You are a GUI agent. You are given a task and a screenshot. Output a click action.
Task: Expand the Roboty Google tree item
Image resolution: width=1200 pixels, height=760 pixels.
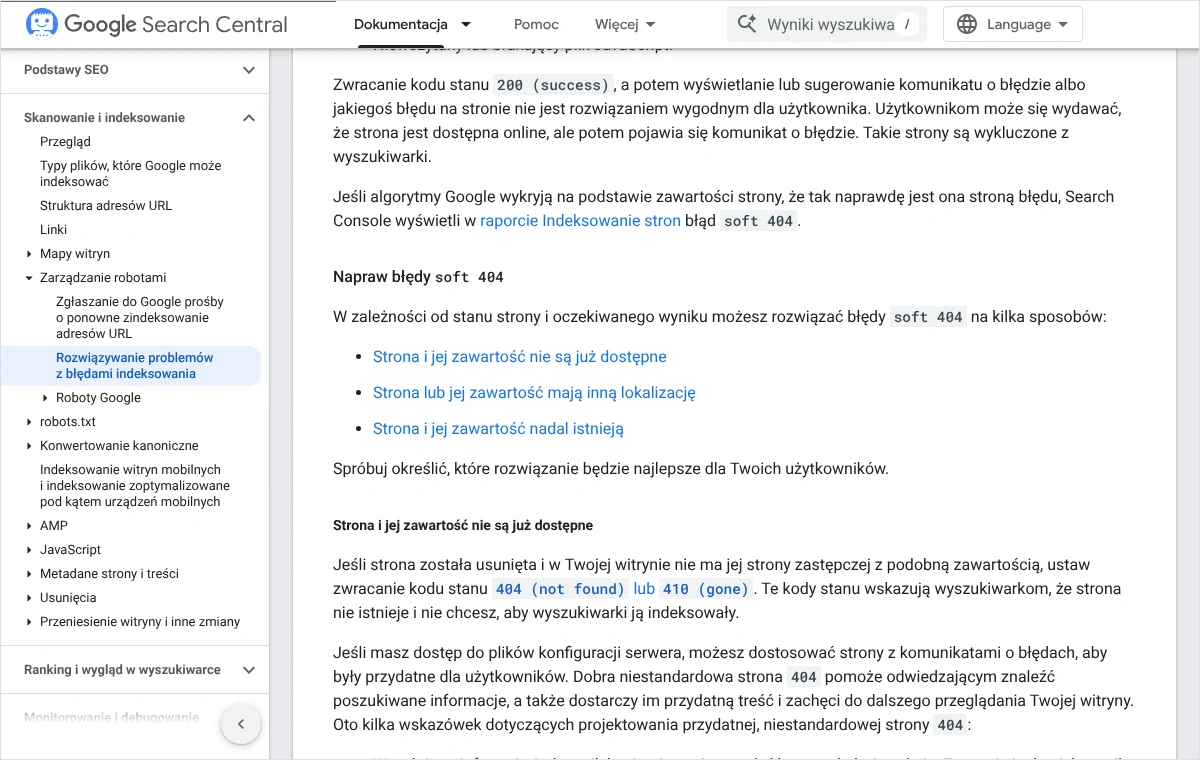point(45,398)
